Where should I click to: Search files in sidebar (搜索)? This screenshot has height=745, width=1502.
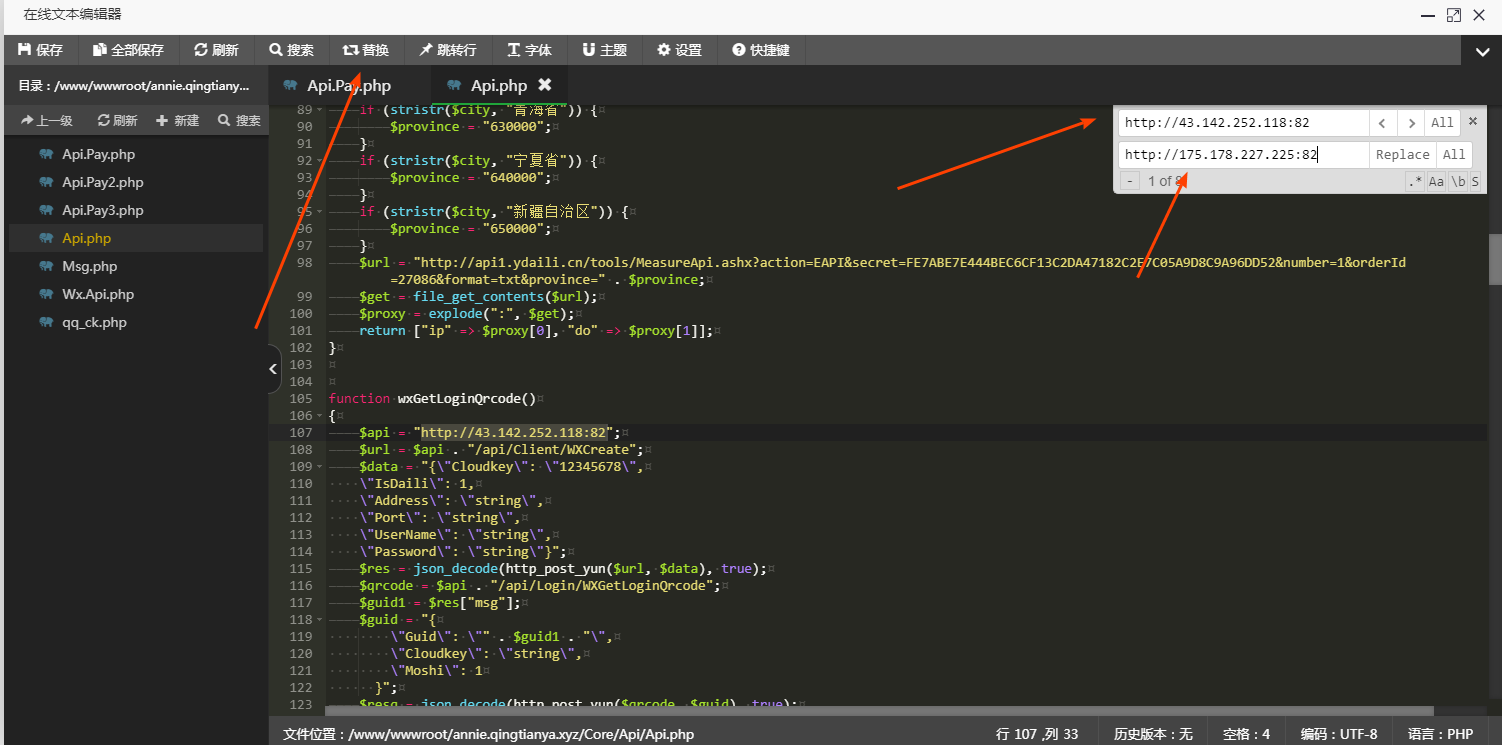point(239,120)
